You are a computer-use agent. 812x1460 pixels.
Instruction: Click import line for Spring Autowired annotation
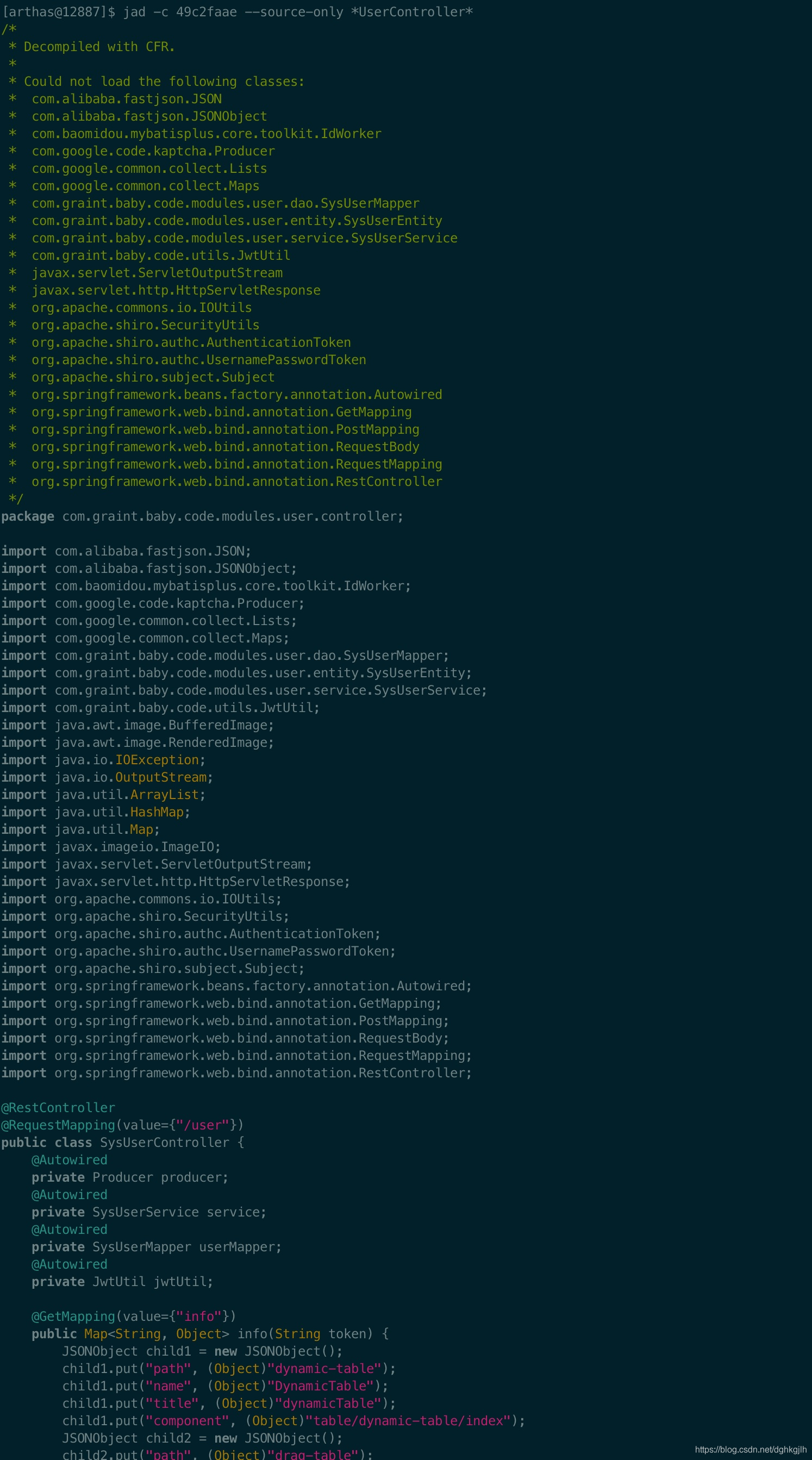(x=237, y=987)
